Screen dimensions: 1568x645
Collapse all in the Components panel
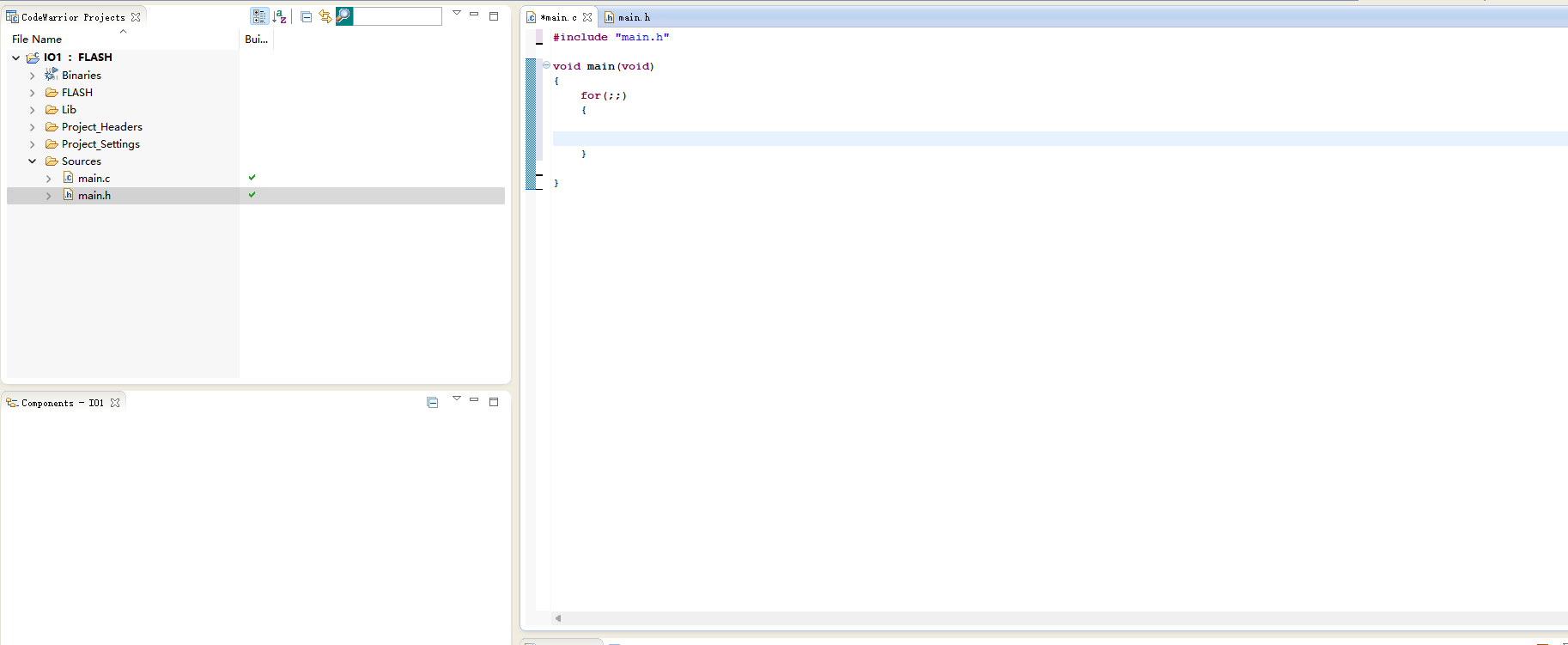tap(433, 402)
